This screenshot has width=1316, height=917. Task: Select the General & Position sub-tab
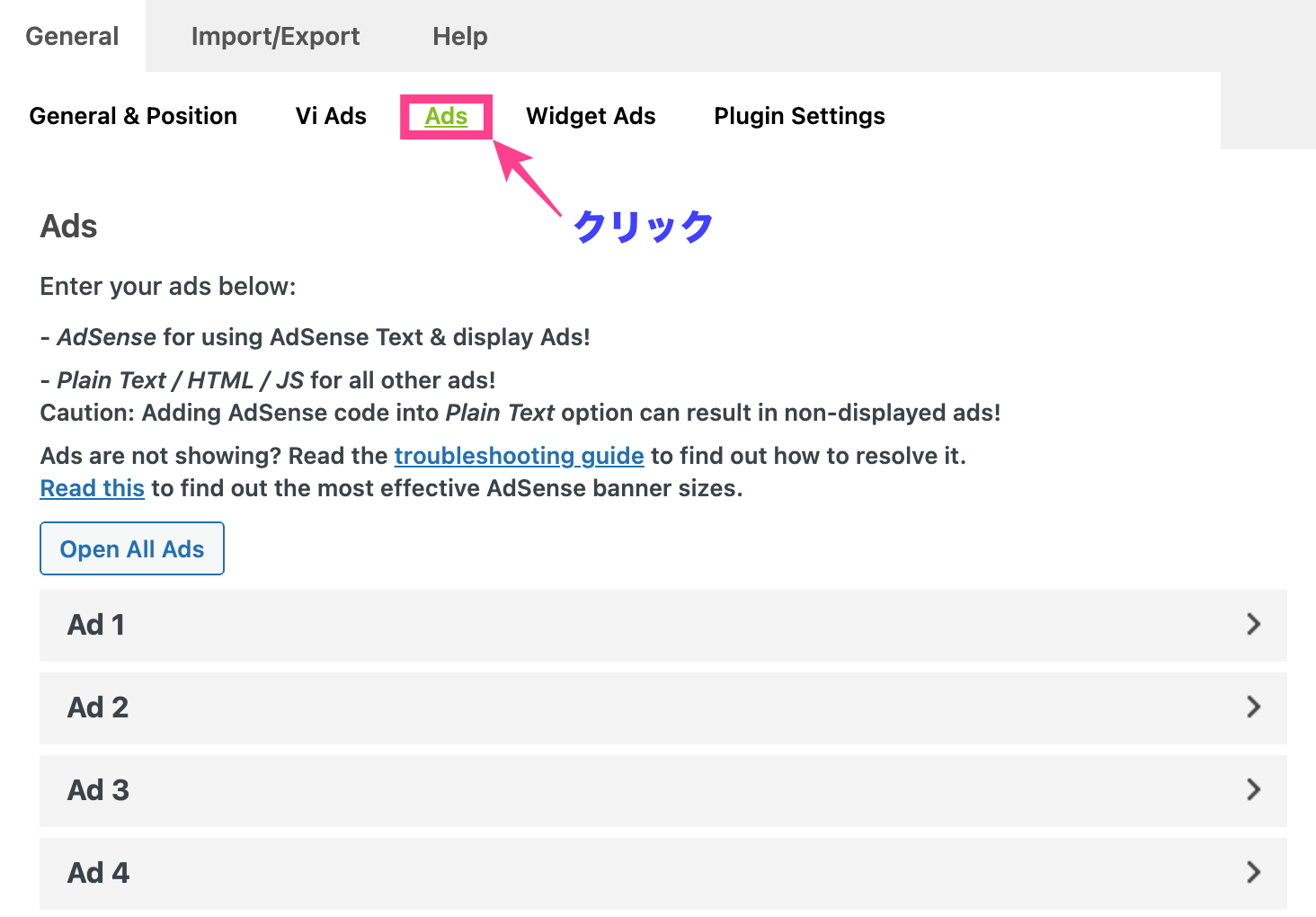pyautogui.click(x=133, y=116)
